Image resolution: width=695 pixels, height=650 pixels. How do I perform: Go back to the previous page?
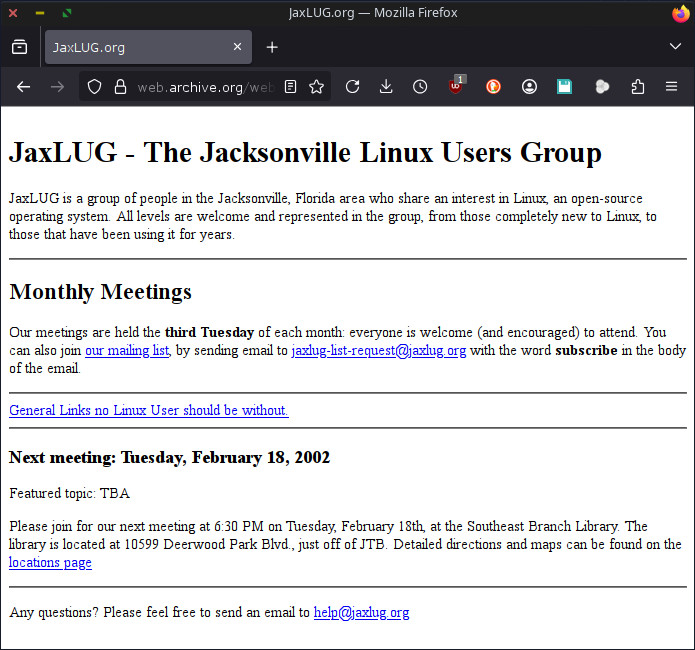click(23, 87)
